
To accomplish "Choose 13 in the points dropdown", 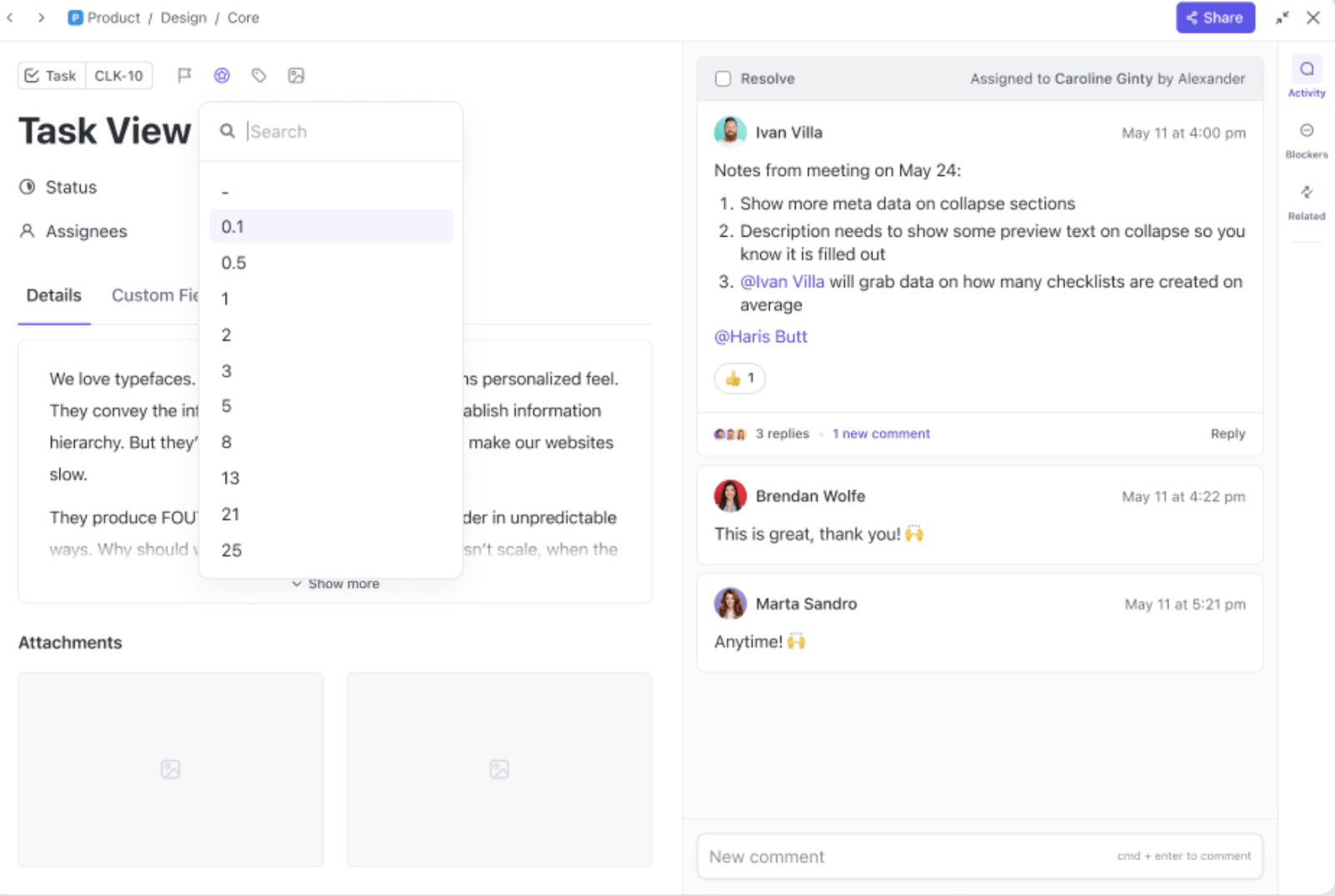I will click(230, 478).
